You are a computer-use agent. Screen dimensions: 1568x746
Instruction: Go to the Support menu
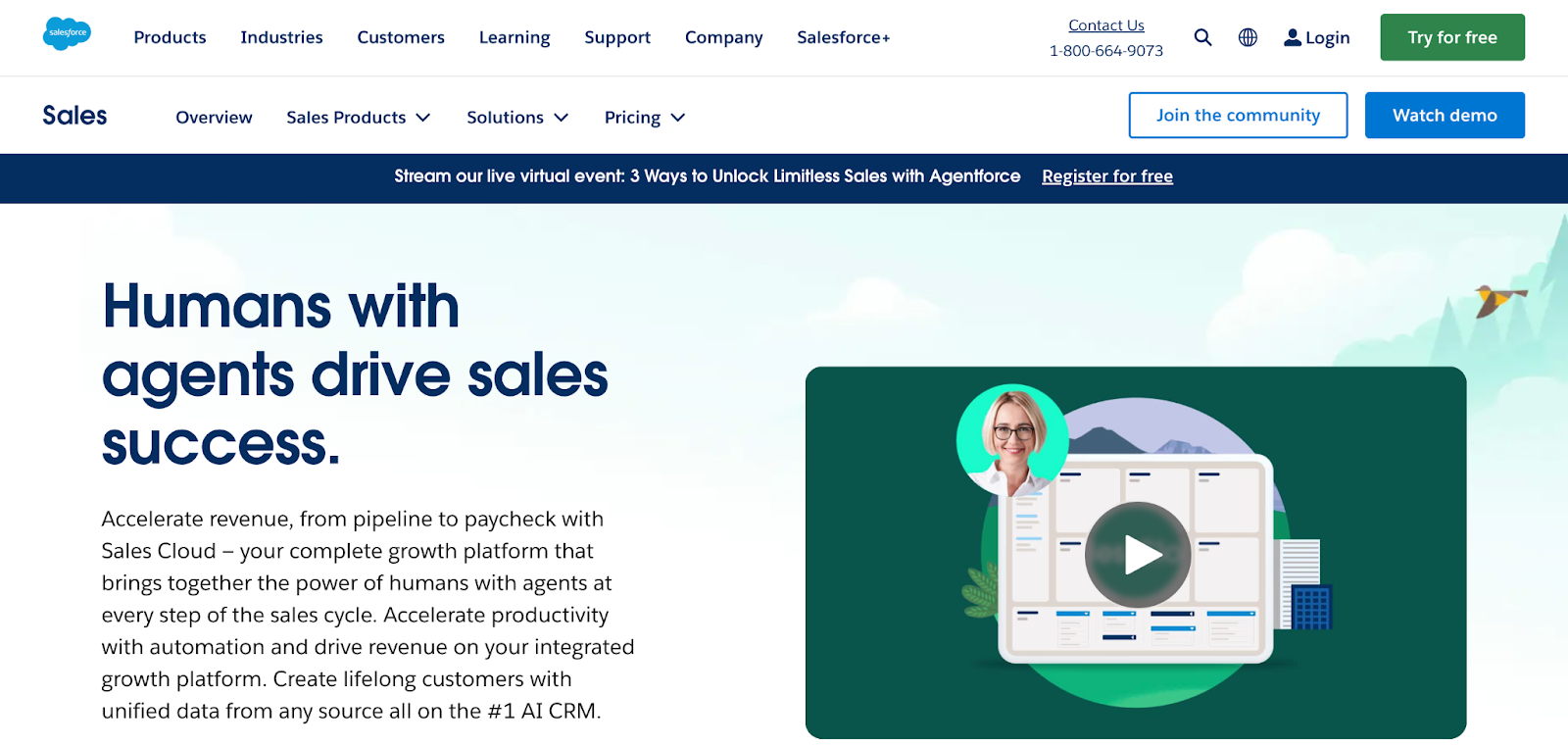(x=617, y=37)
